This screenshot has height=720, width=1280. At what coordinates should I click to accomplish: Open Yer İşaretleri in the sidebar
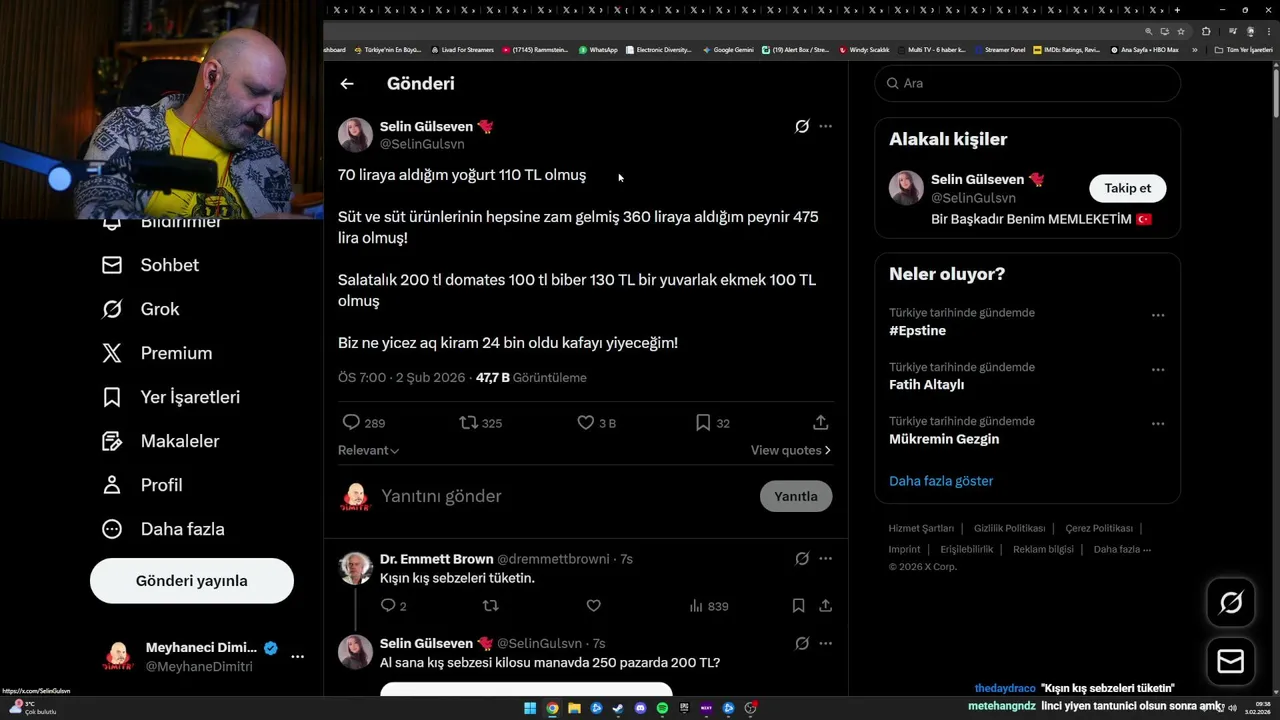coord(171,397)
